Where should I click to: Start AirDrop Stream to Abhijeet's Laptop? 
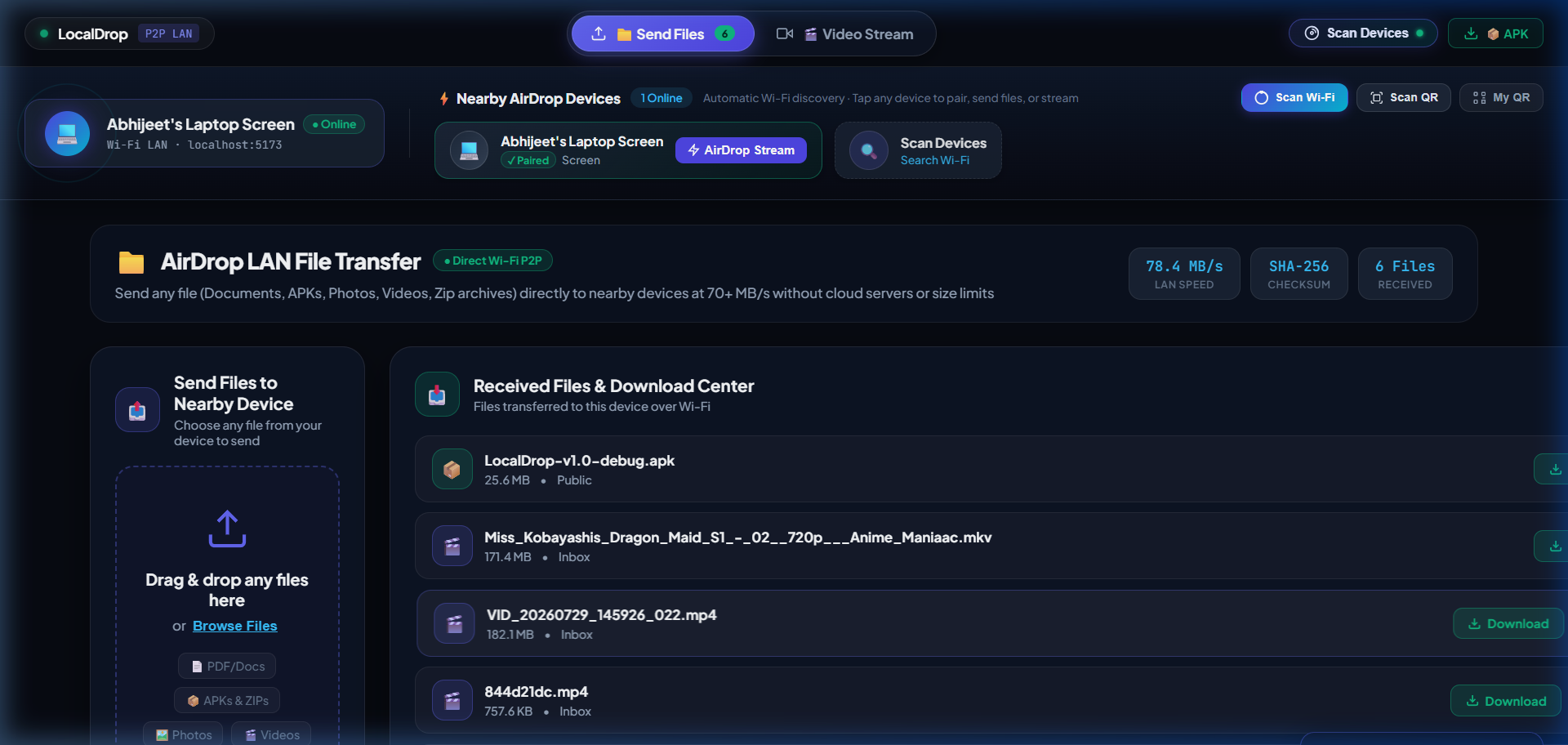[741, 150]
